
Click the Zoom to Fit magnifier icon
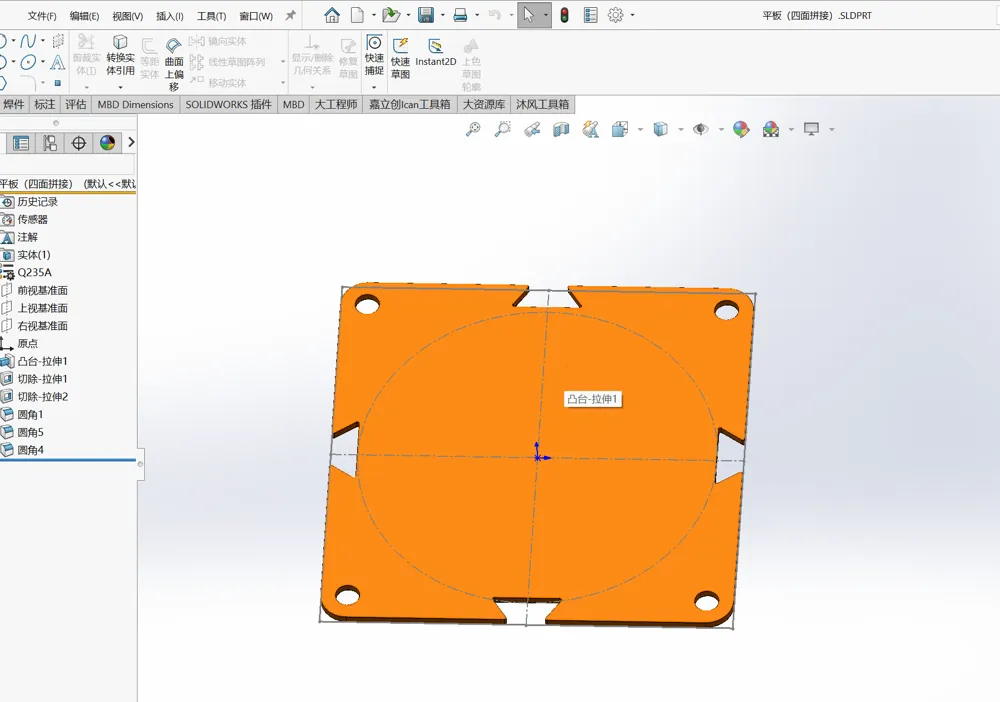click(x=473, y=129)
